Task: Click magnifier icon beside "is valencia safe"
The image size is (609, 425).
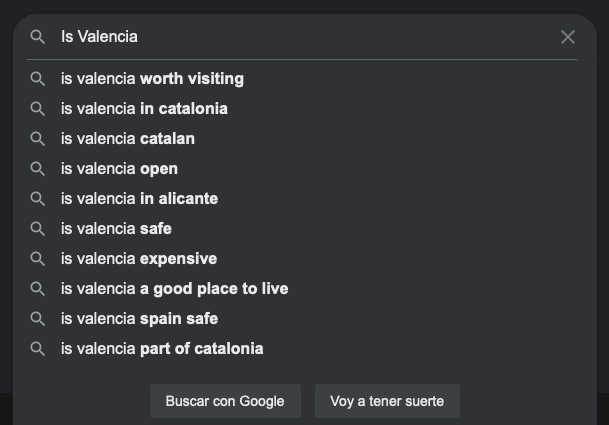Action: tap(38, 229)
